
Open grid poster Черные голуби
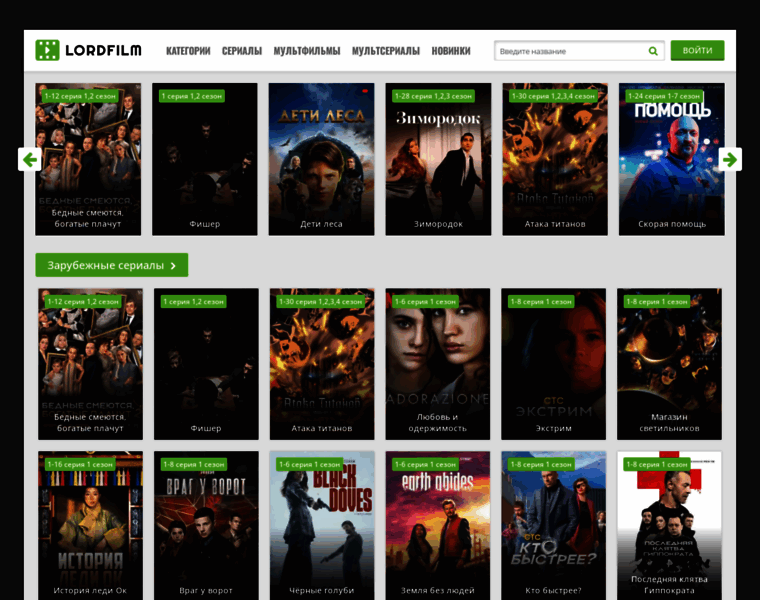[x=322, y=525]
